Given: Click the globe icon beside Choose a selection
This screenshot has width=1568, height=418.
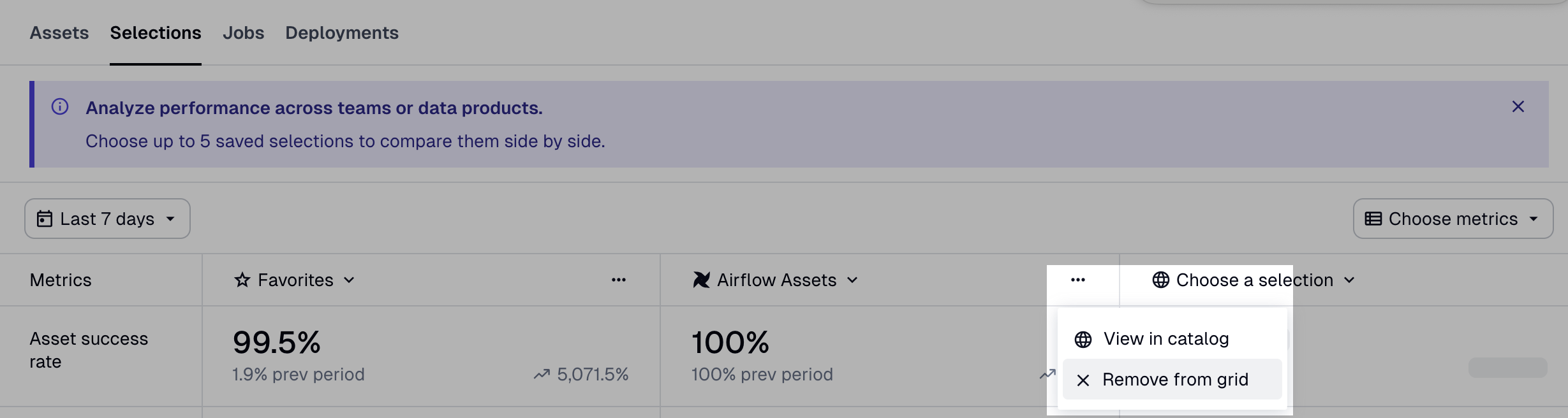Looking at the screenshot, I should [1160, 280].
